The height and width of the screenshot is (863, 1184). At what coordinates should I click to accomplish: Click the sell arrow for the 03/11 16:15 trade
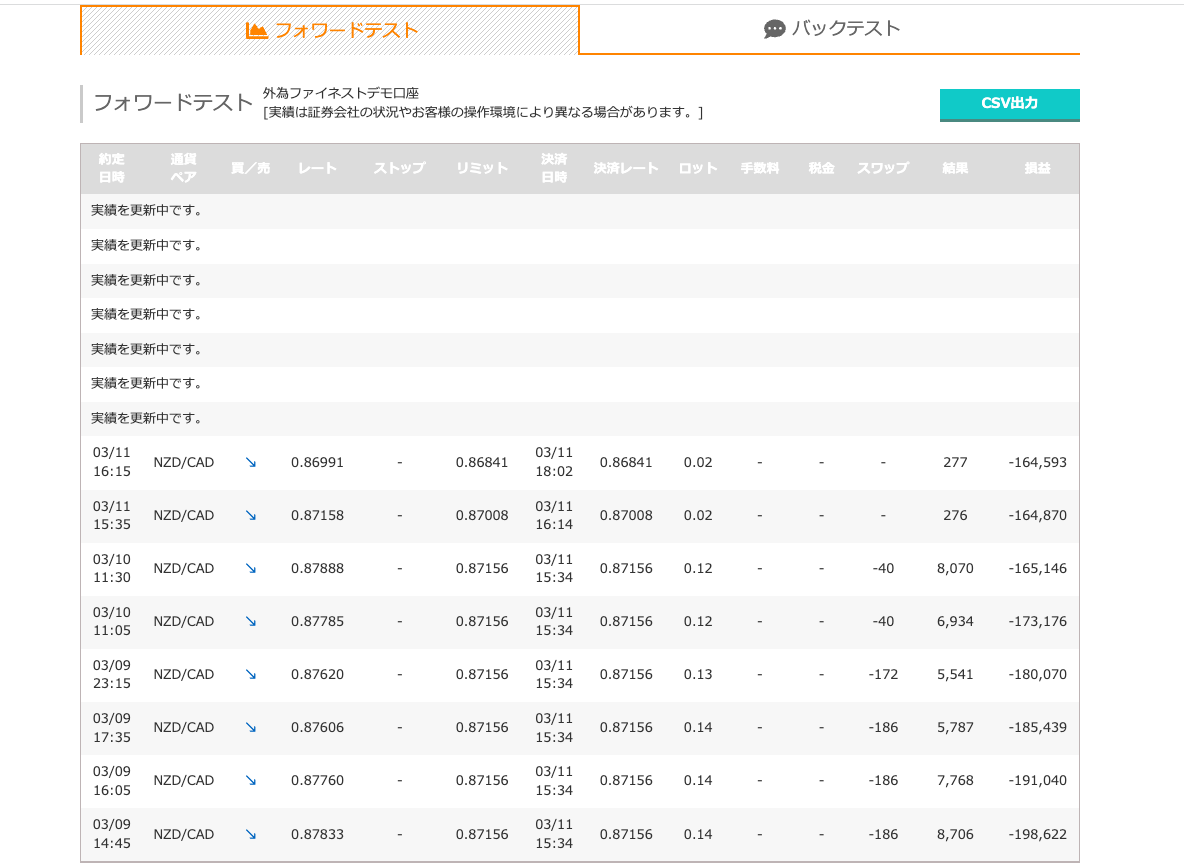tap(251, 463)
